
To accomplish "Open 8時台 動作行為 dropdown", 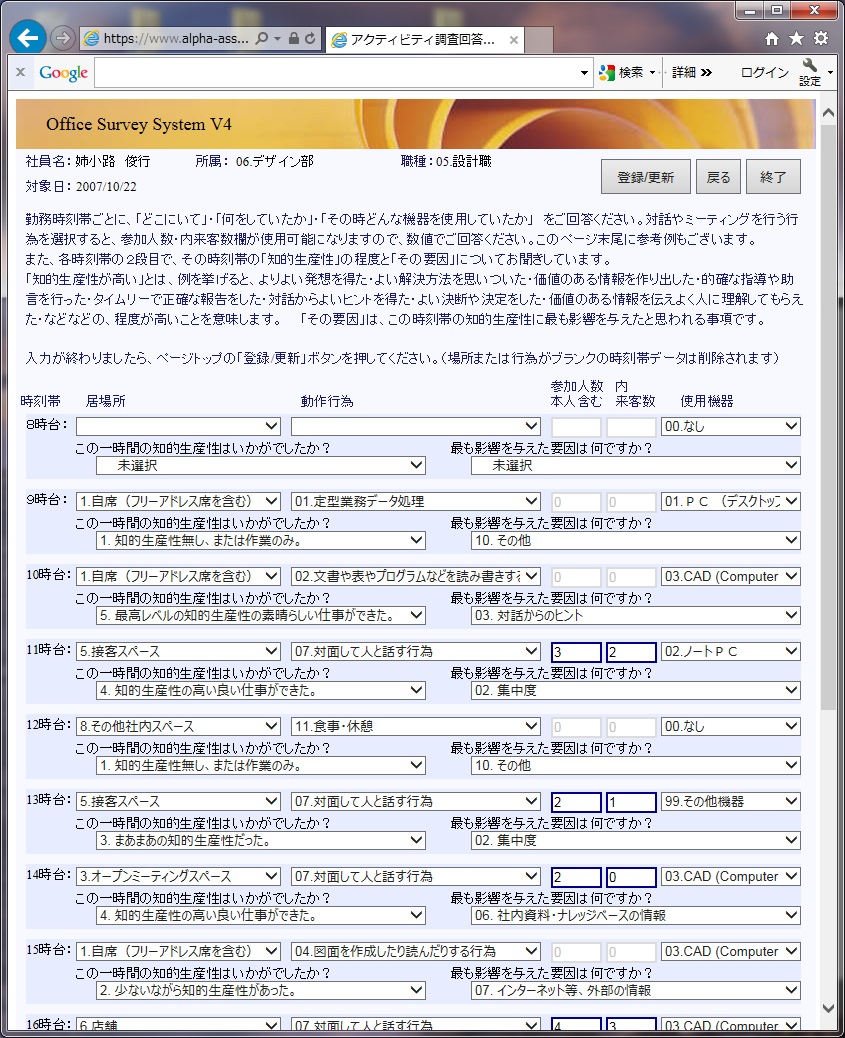I will 416,426.
